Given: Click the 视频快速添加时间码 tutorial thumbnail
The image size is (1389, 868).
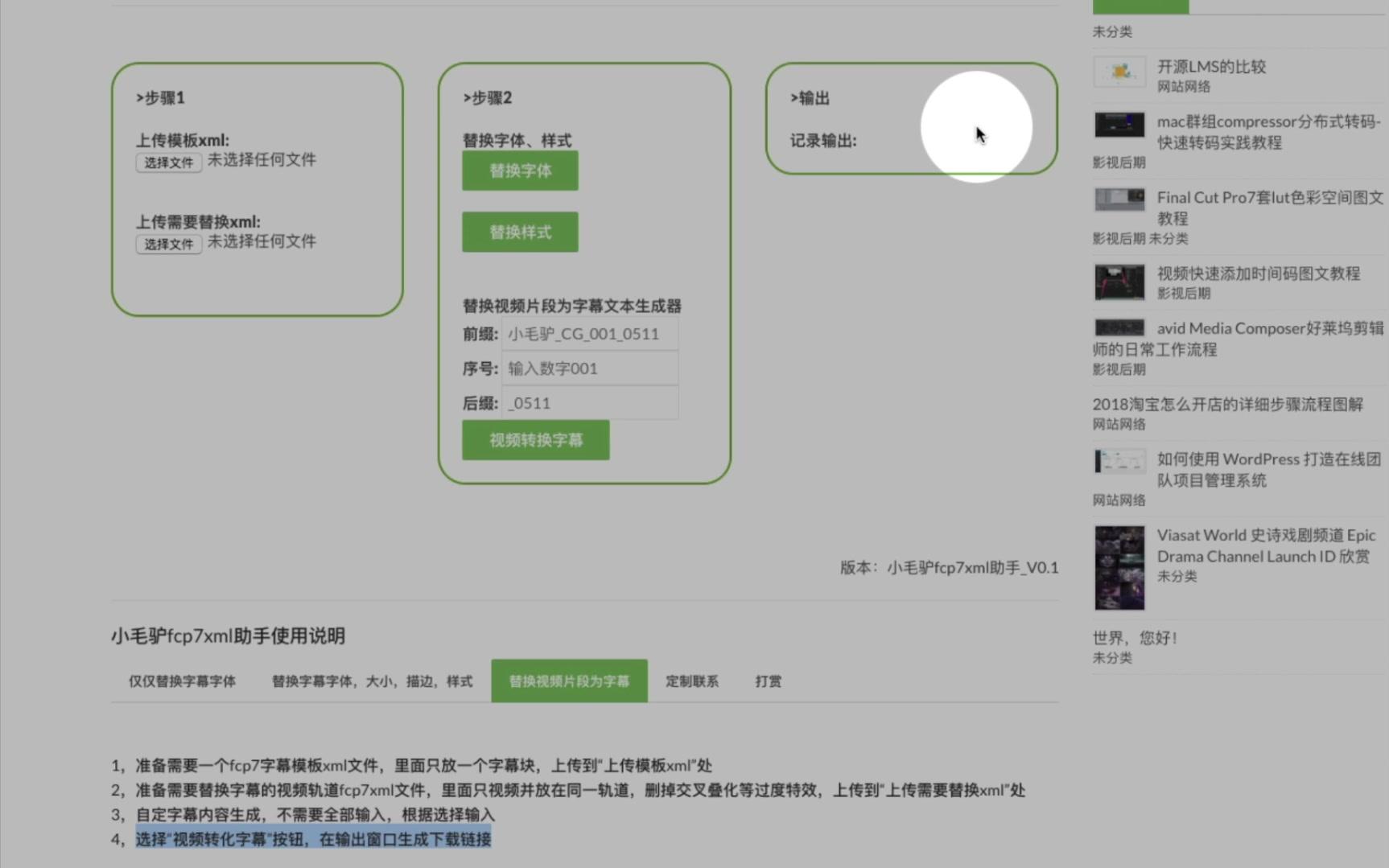Looking at the screenshot, I should point(1119,282).
